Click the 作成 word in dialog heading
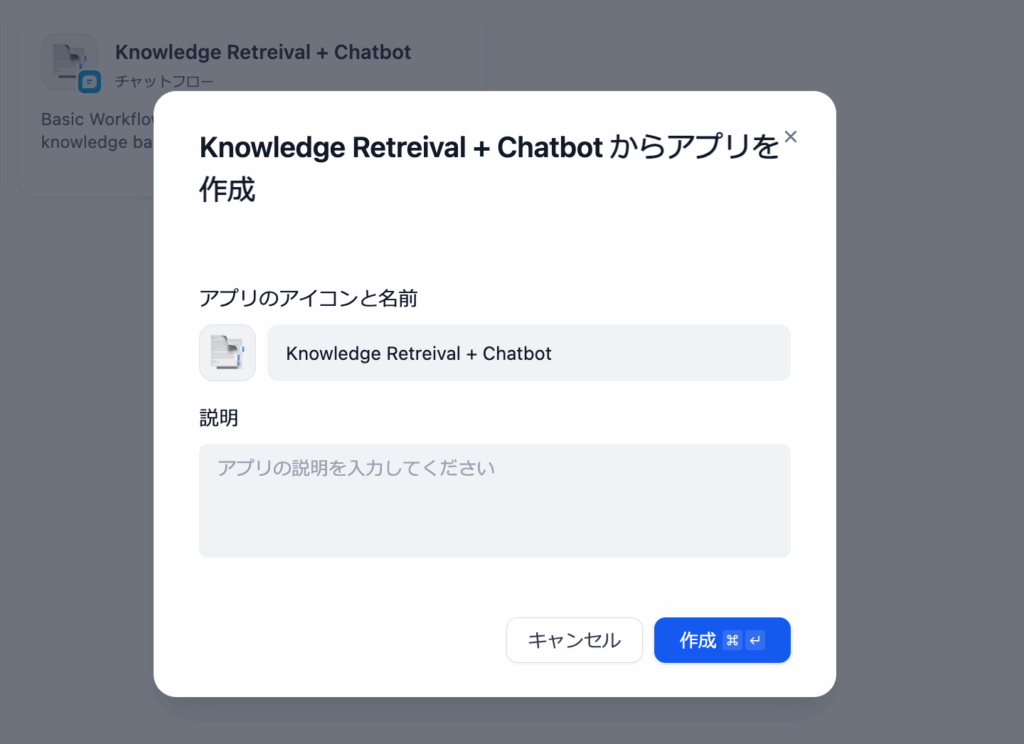The width and height of the screenshot is (1024, 744). pos(227,189)
